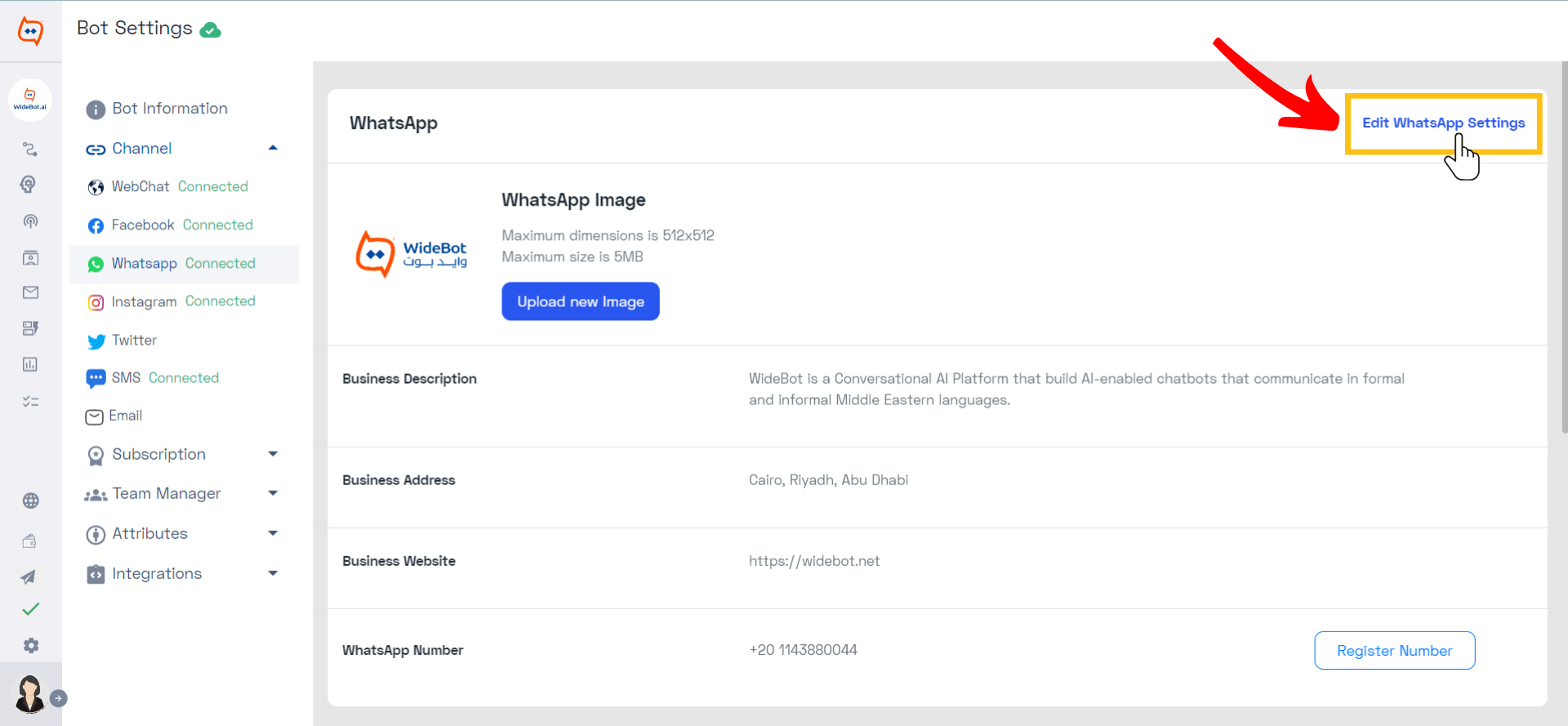Click the WideBot WhatsApp profile image
This screenshot has width=1568, height=726.
point(411,254)
